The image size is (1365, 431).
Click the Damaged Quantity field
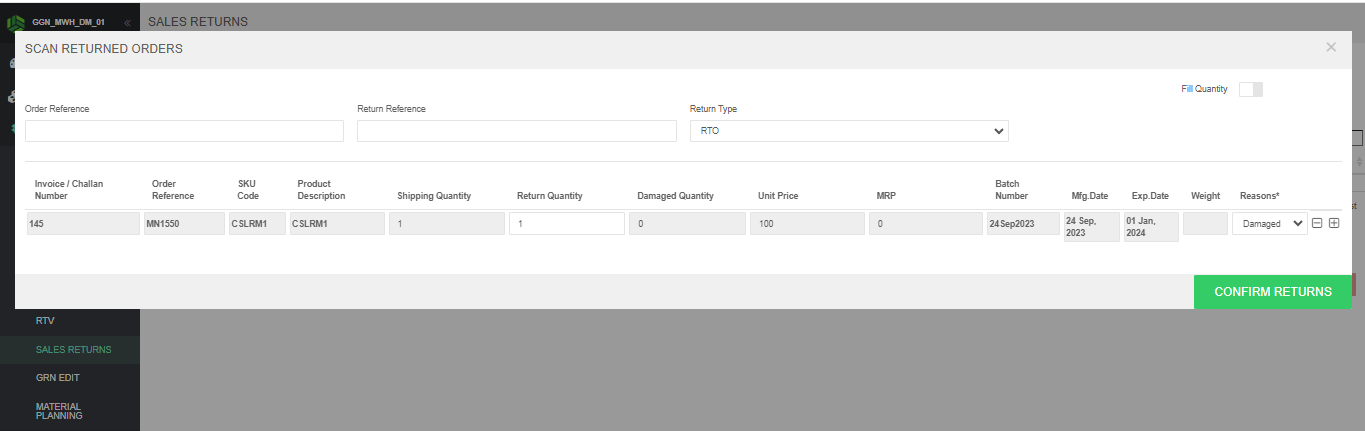[x=686, y=224]
